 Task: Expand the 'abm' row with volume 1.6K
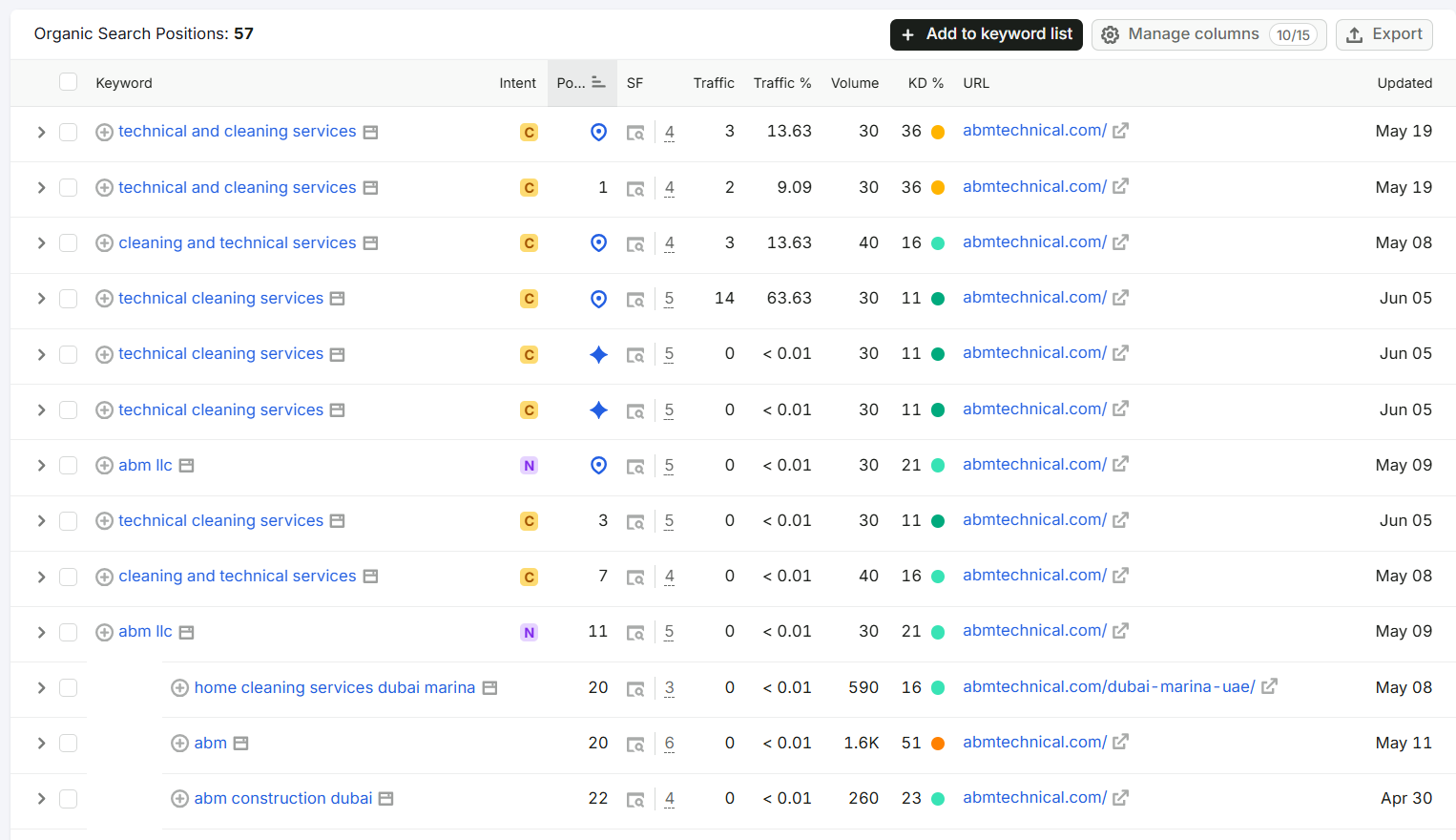[x=41, y=743]
